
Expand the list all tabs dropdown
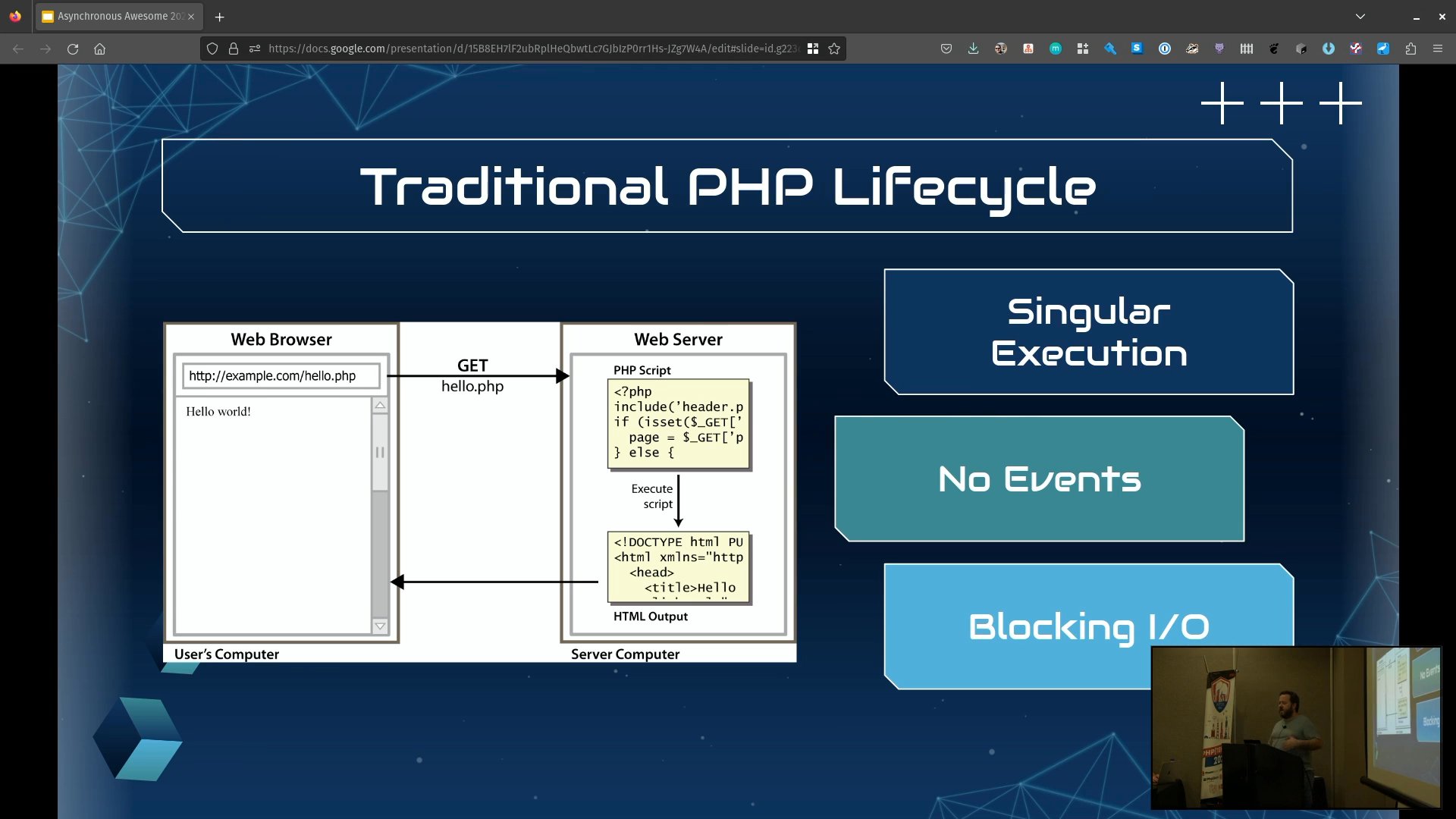click(x=1360, y=16)
